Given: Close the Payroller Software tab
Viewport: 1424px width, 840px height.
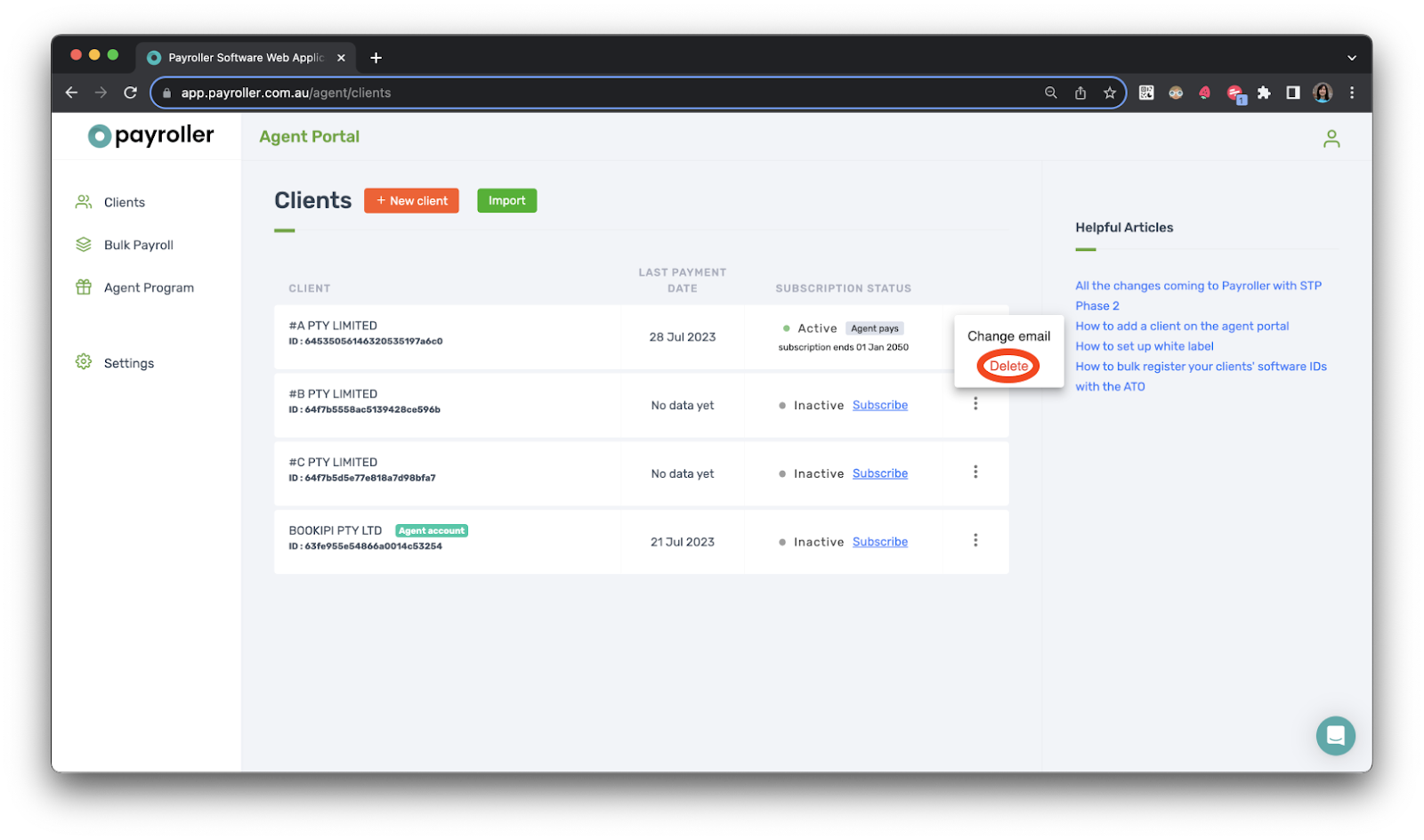Looking at the screenshot, I should (x=341, y=58).
